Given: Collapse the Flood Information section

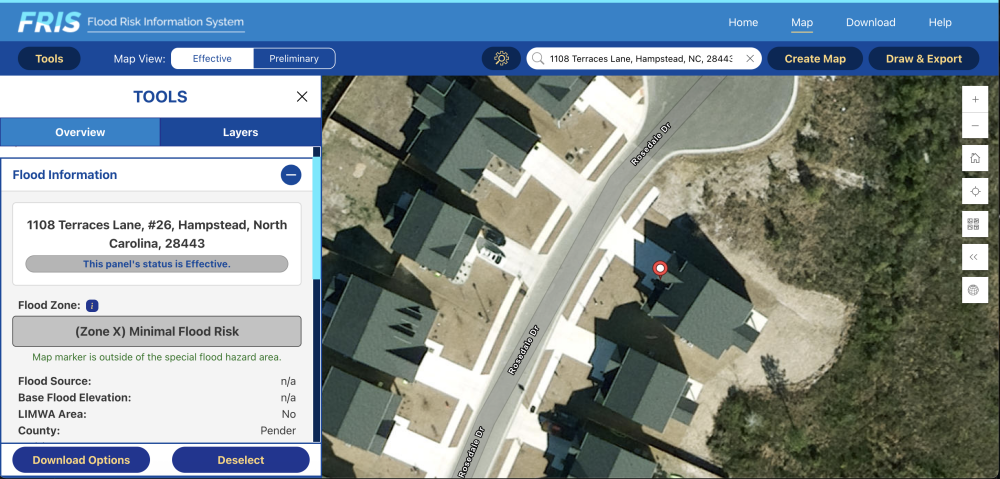Looking at the screenshot, I should point(291,175).
